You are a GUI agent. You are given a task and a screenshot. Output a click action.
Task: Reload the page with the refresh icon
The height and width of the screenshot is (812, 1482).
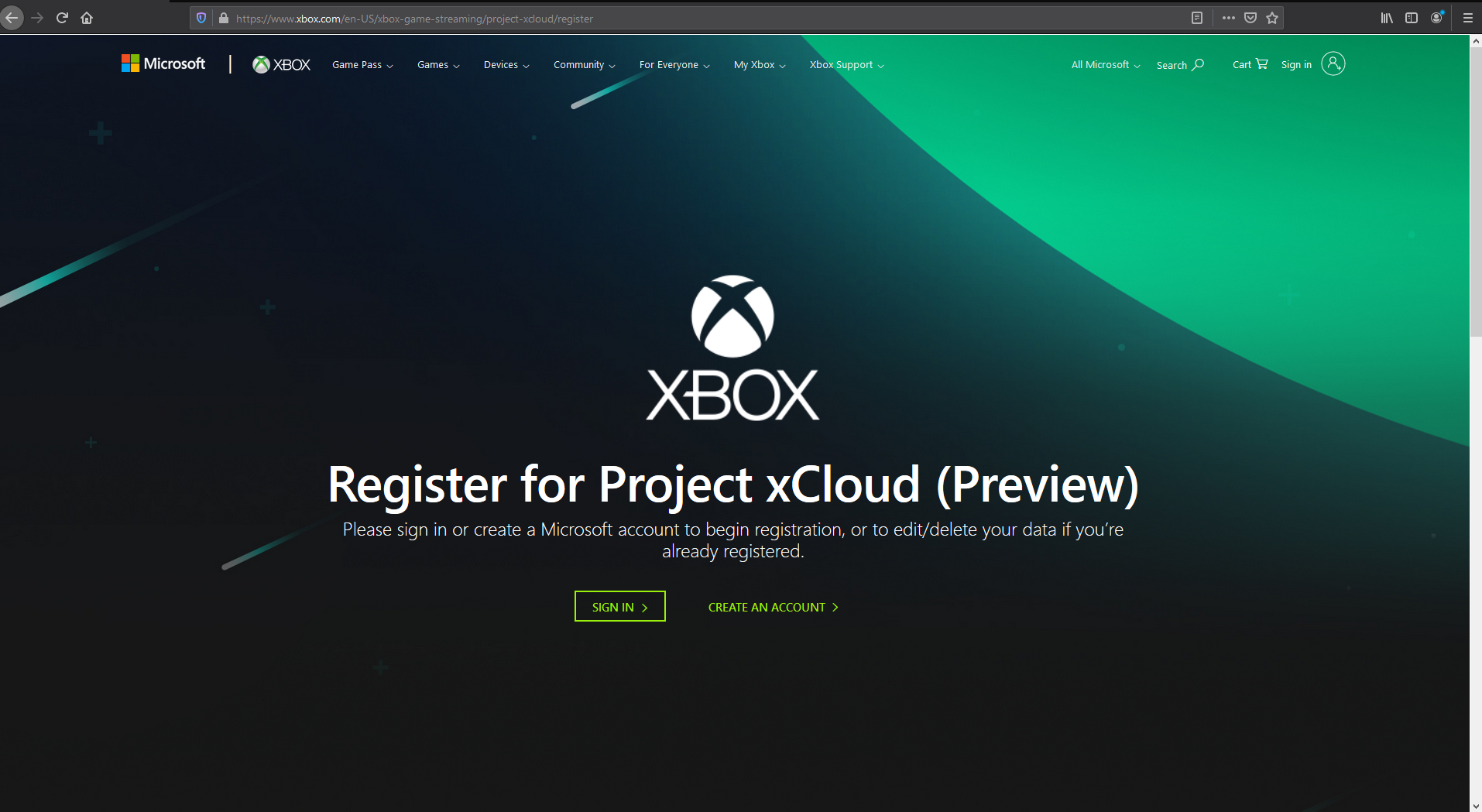[62, 18]
